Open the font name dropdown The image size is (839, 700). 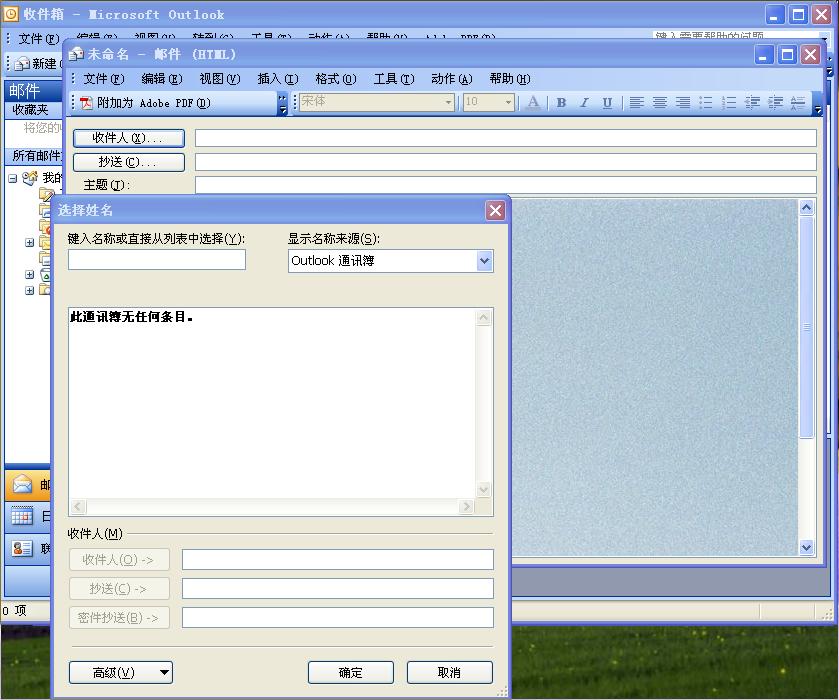448,102
